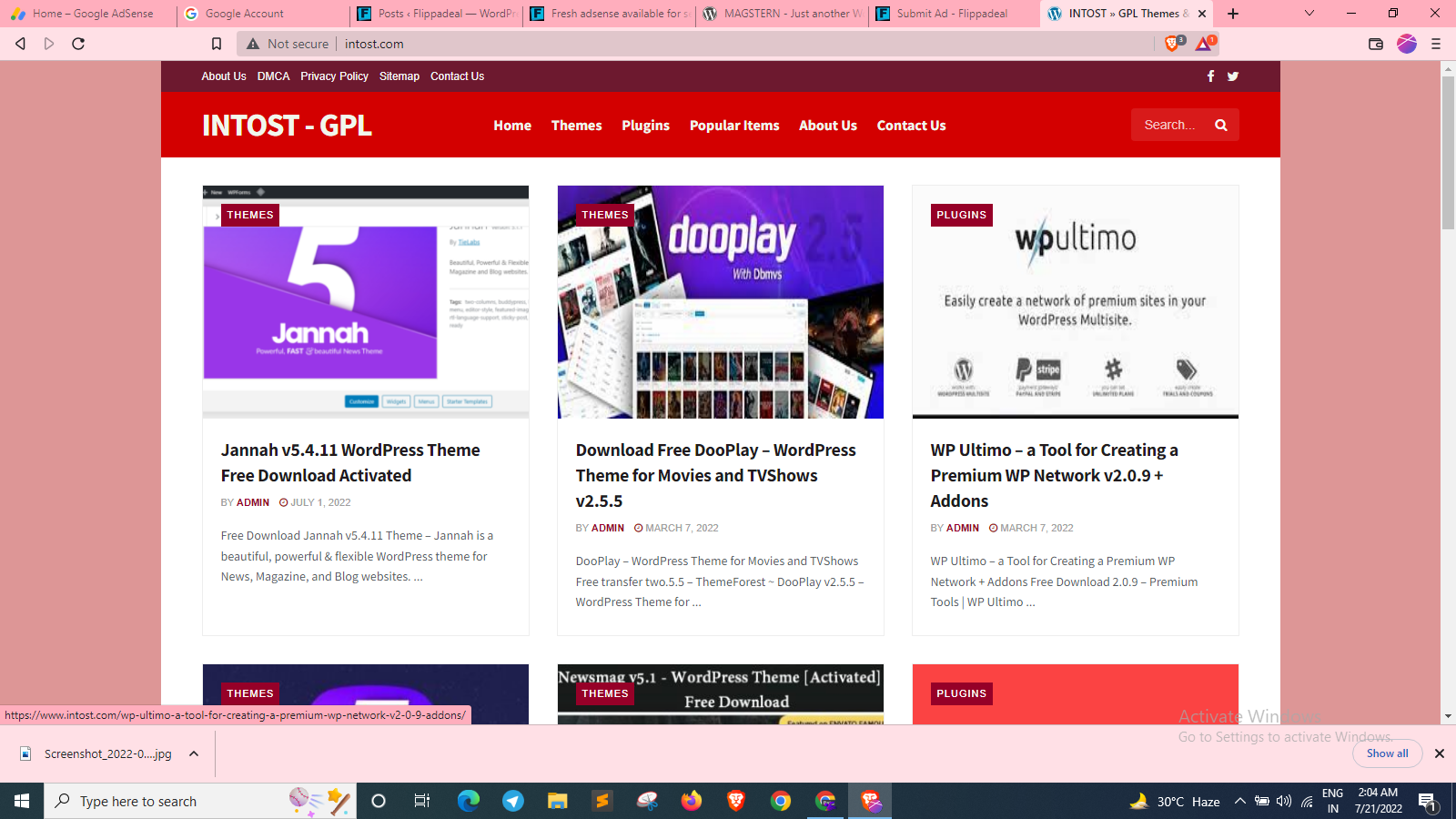Open the WP Ultimo plugin thumbnail
This screenshot has width=1456, height=819.
[1076, 302]
